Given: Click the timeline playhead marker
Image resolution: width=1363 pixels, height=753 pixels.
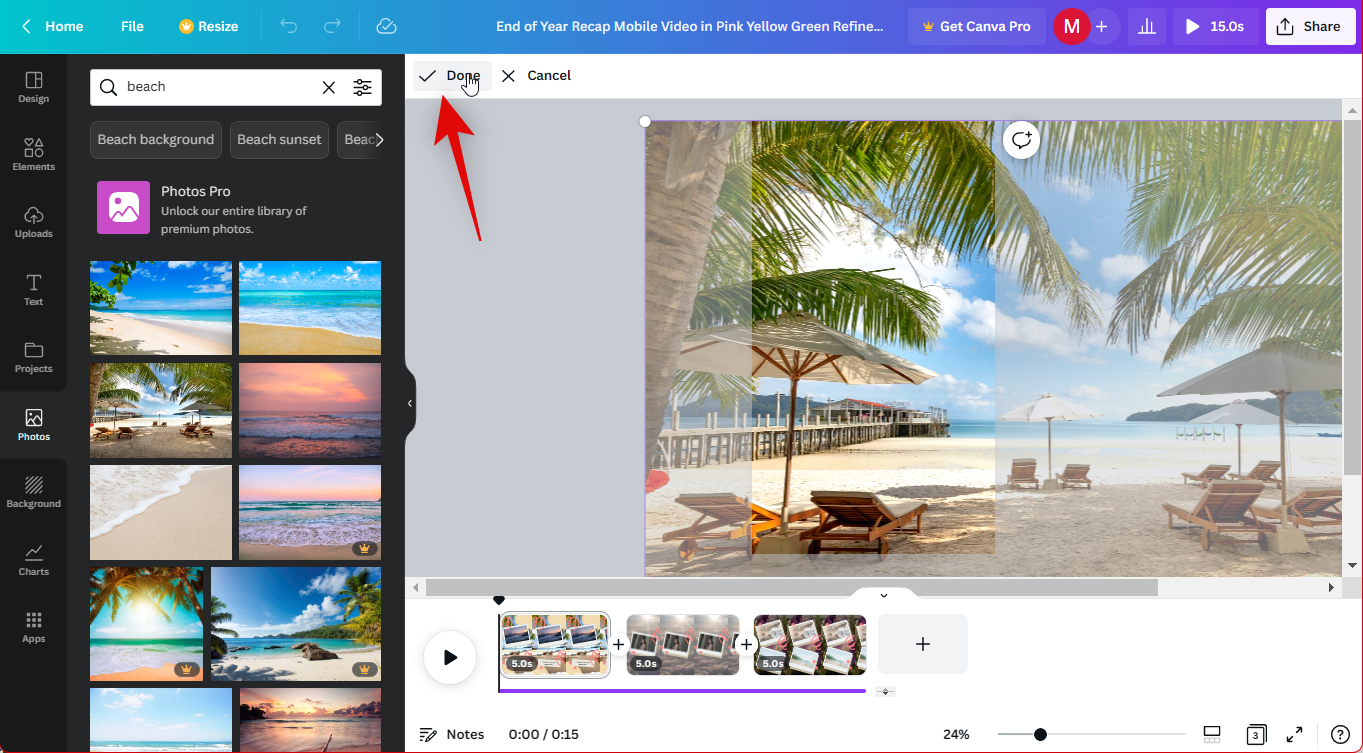Looking at the screenshot, I should click(x=499, y=600).
